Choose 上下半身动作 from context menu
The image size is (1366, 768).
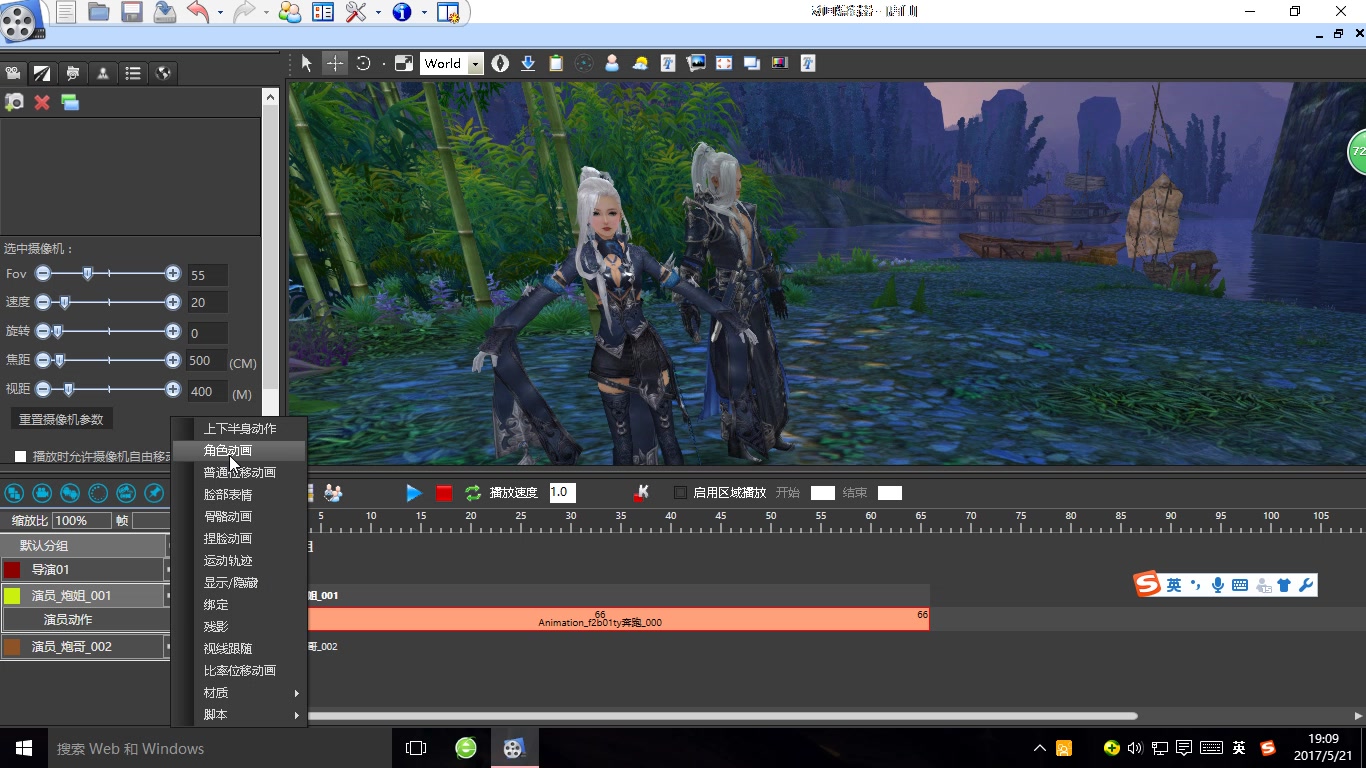(240, 428)
